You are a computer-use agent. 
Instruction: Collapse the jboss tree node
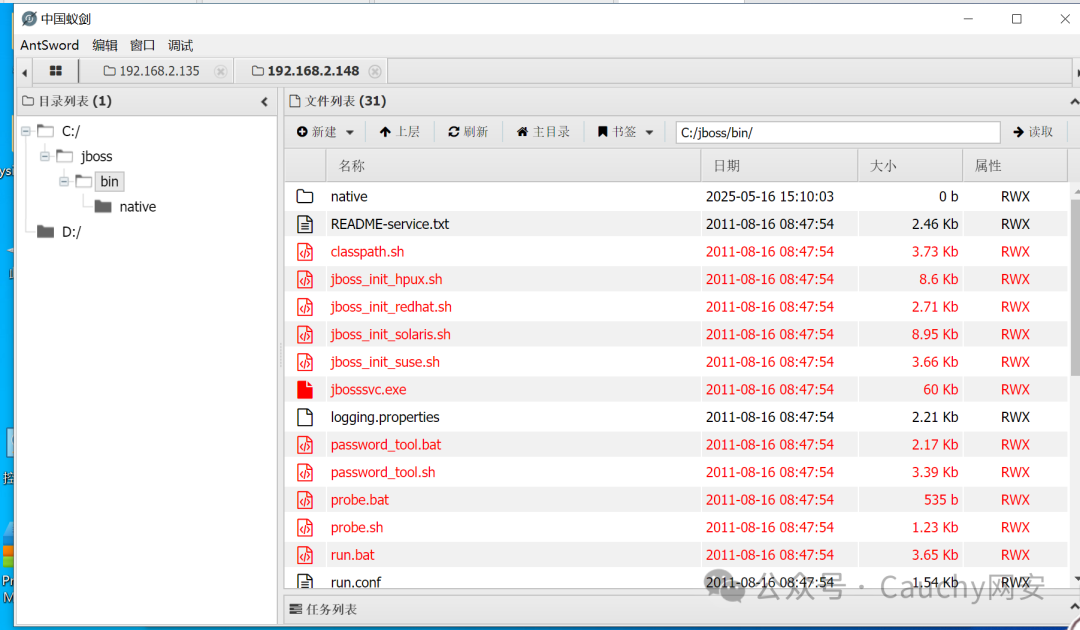45,156
